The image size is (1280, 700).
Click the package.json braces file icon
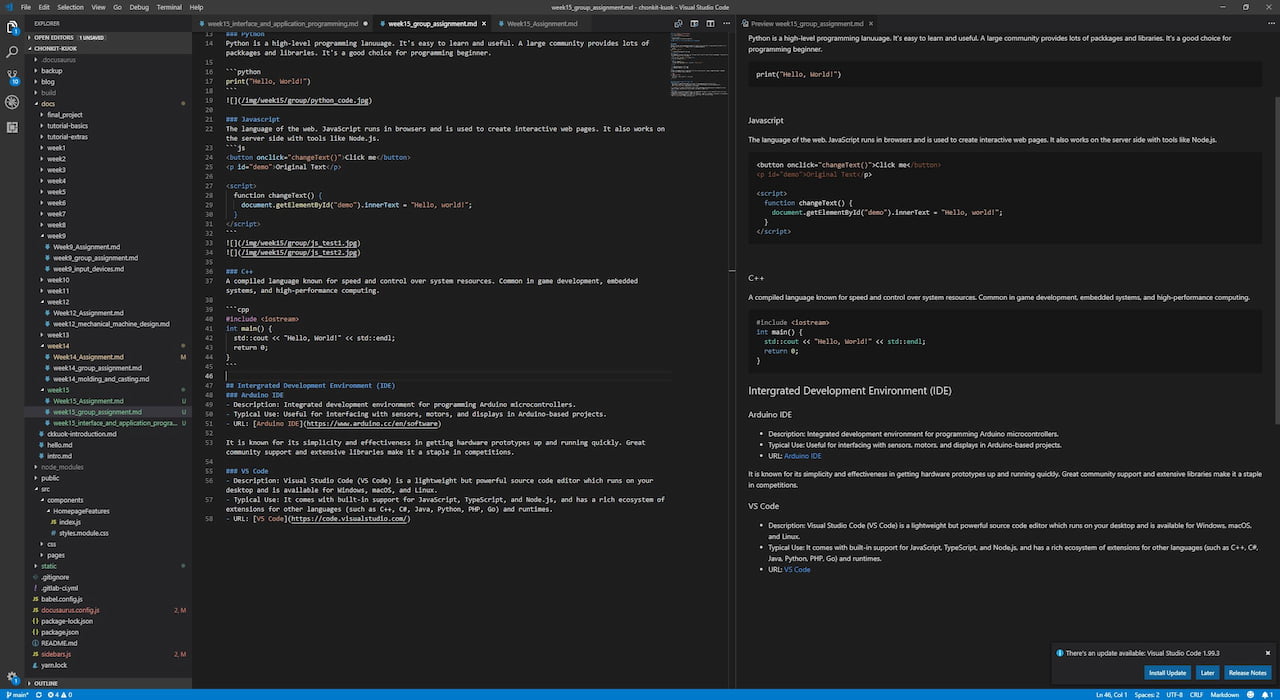tap(36, 632)
